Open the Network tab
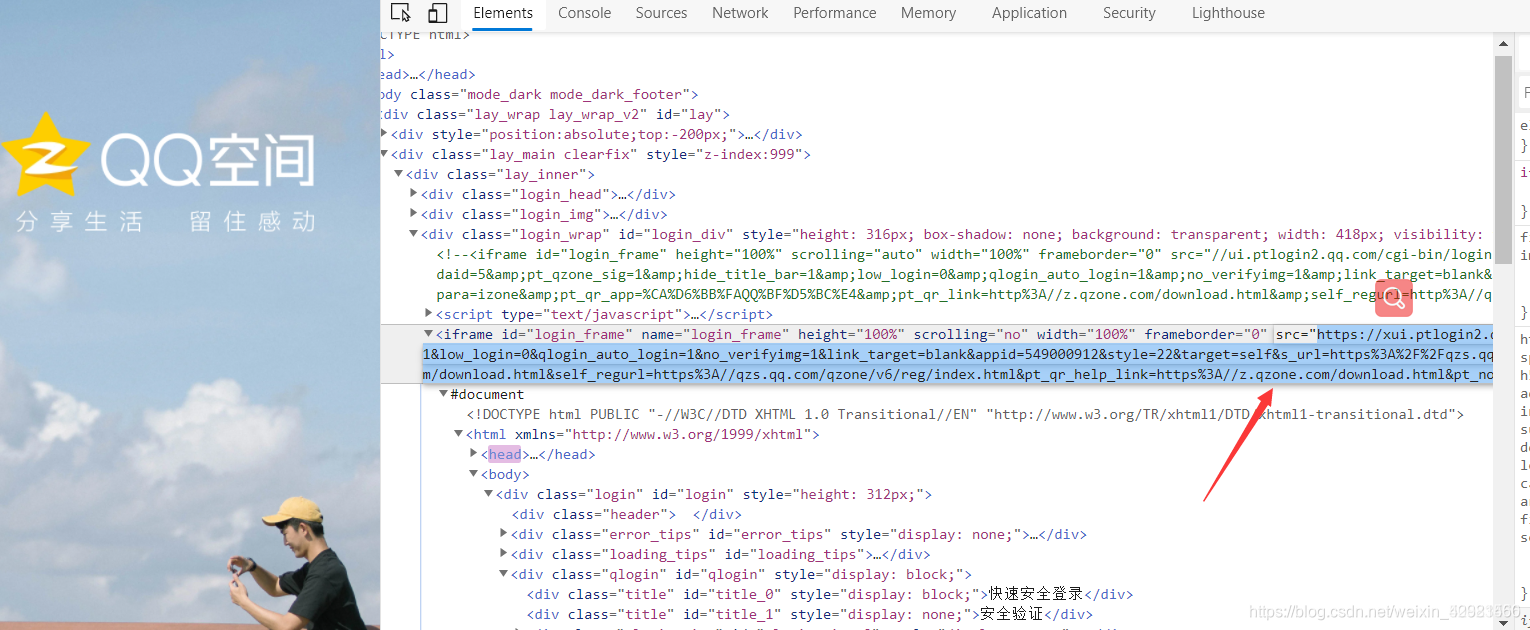 click(740, 13)
